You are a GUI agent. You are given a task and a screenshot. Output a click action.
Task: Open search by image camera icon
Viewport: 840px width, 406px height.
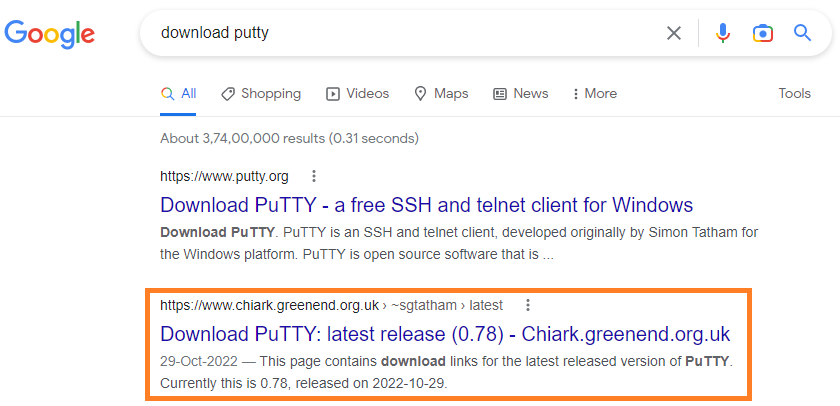tap(762, 33)
